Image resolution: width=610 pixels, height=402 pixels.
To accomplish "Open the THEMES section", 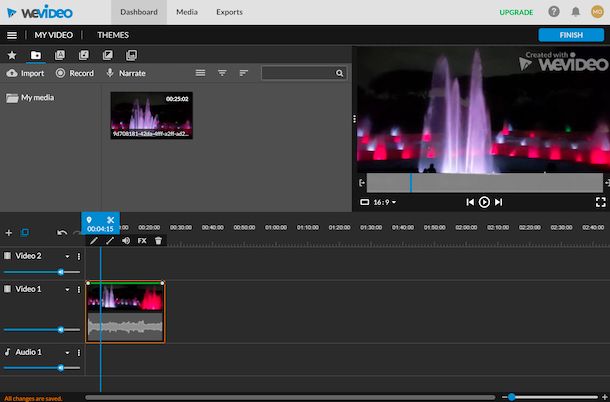I will (113, 35).
